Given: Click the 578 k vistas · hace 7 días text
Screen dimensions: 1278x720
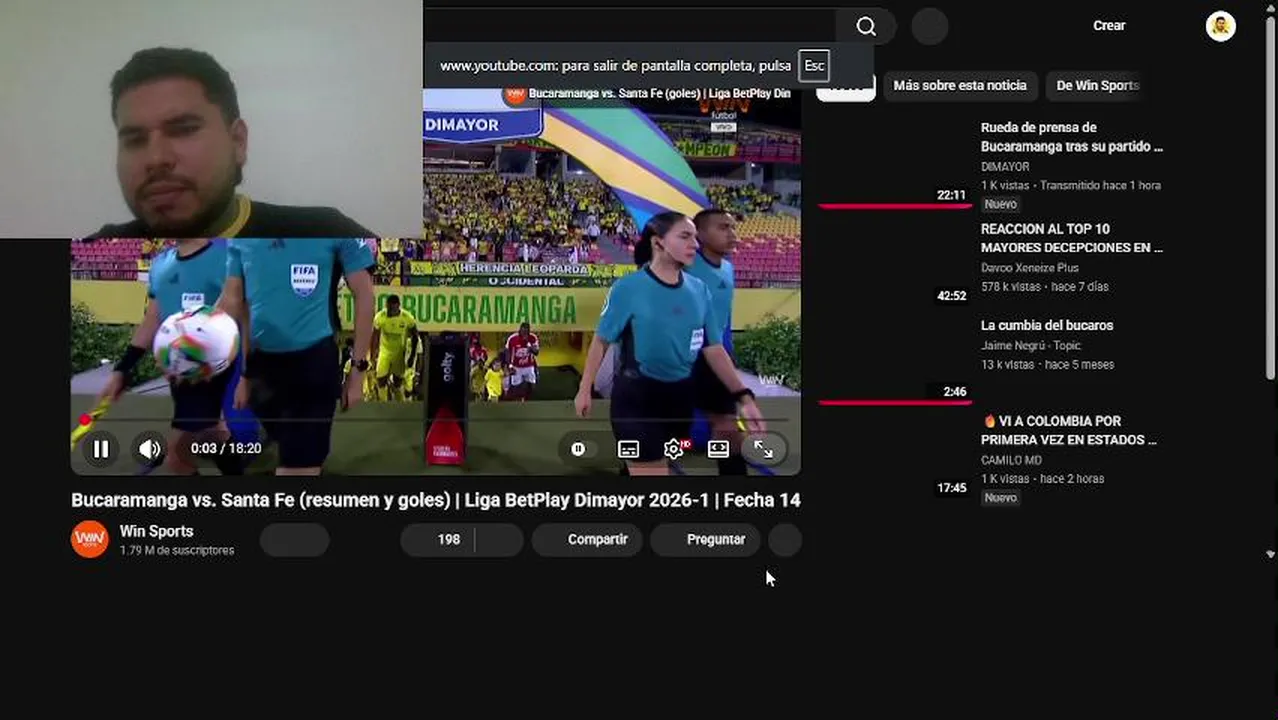Looking at the screenshot, I should coord(1045,287).
